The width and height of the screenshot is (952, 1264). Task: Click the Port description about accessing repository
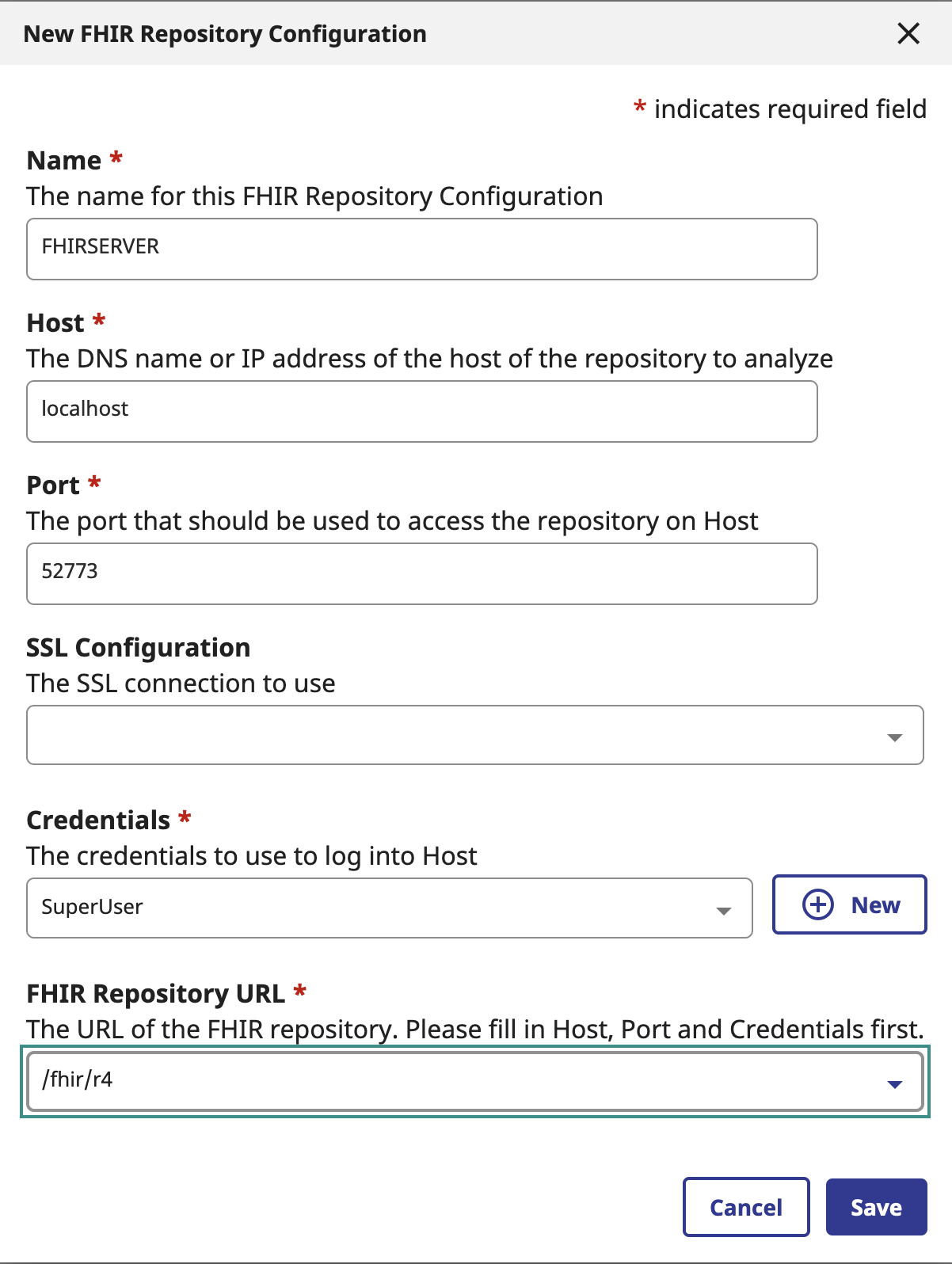(x=392, y=520)
